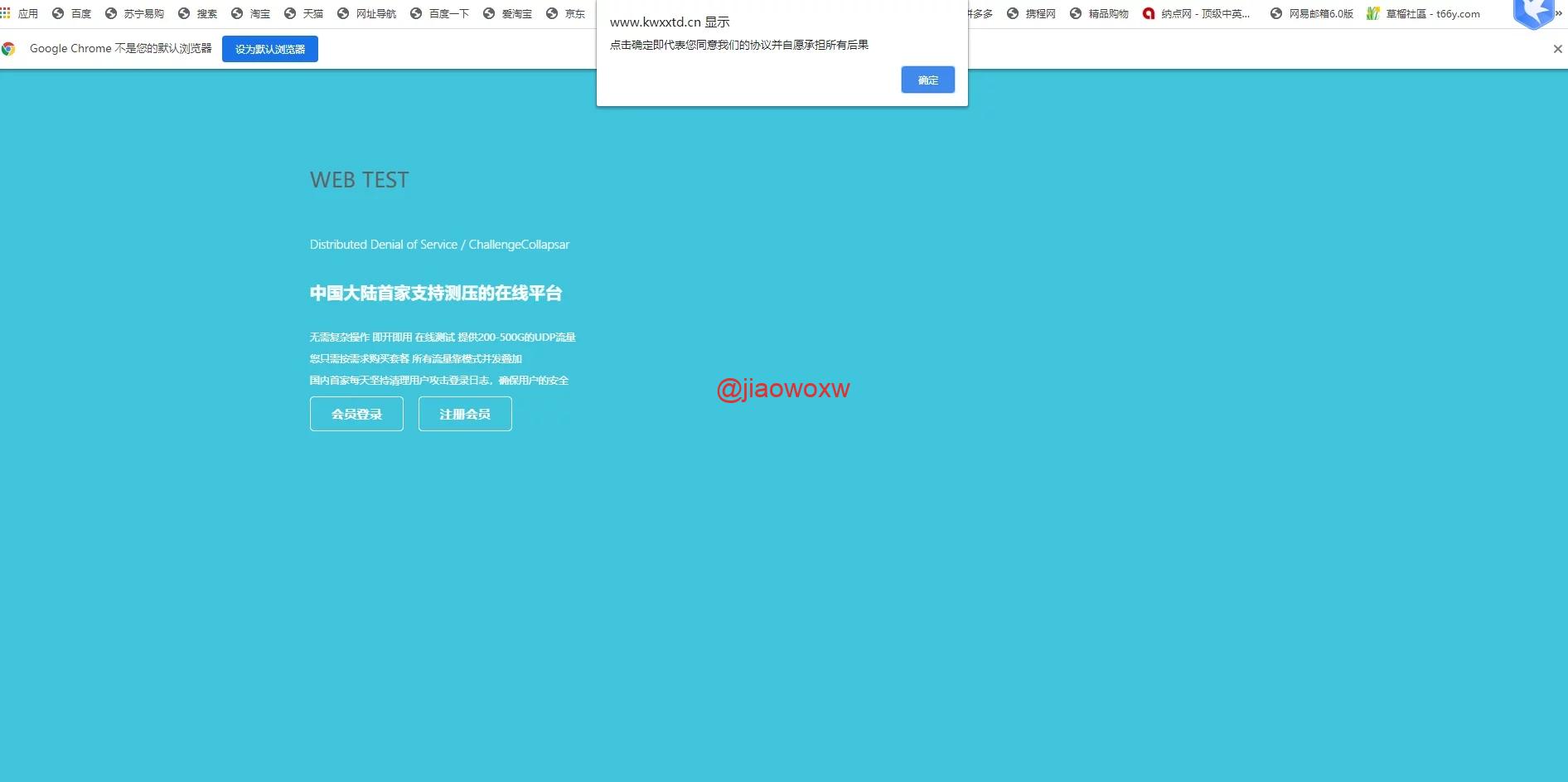
Task: Click the Google Chrome logo in the infobar
Action: click(8, 49)
